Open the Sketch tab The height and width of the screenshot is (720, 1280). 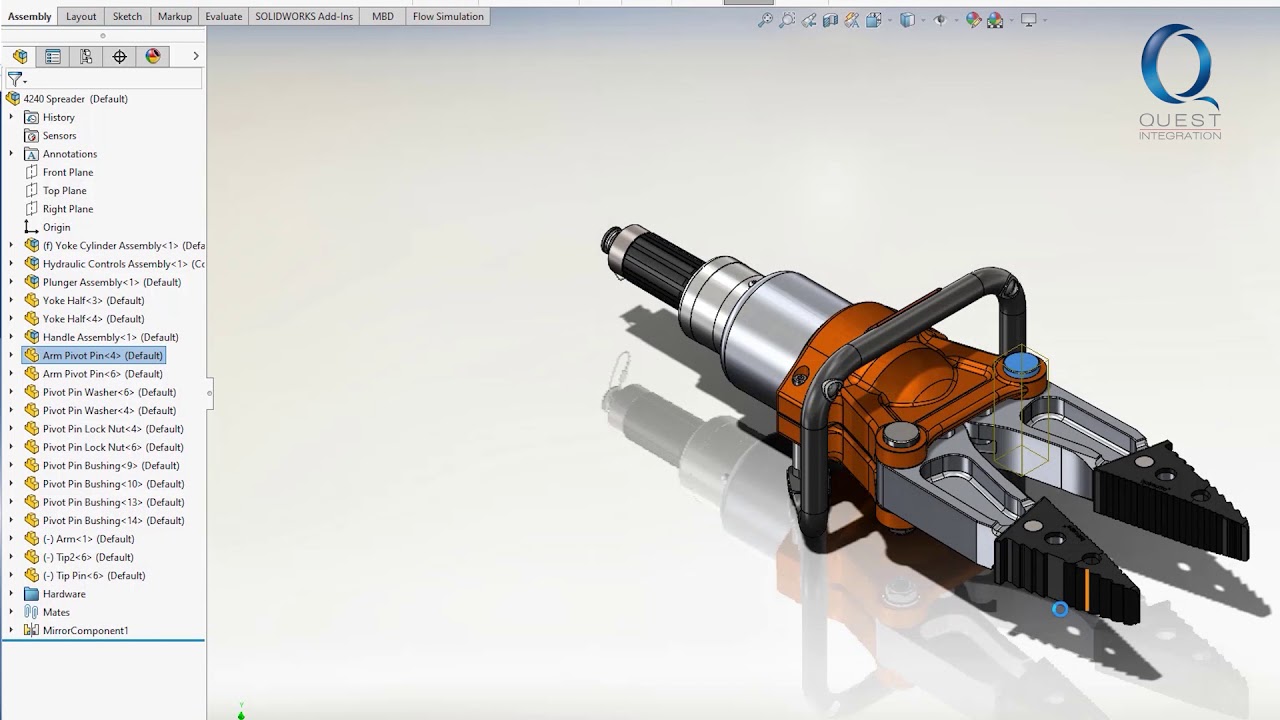coord(127,16)
